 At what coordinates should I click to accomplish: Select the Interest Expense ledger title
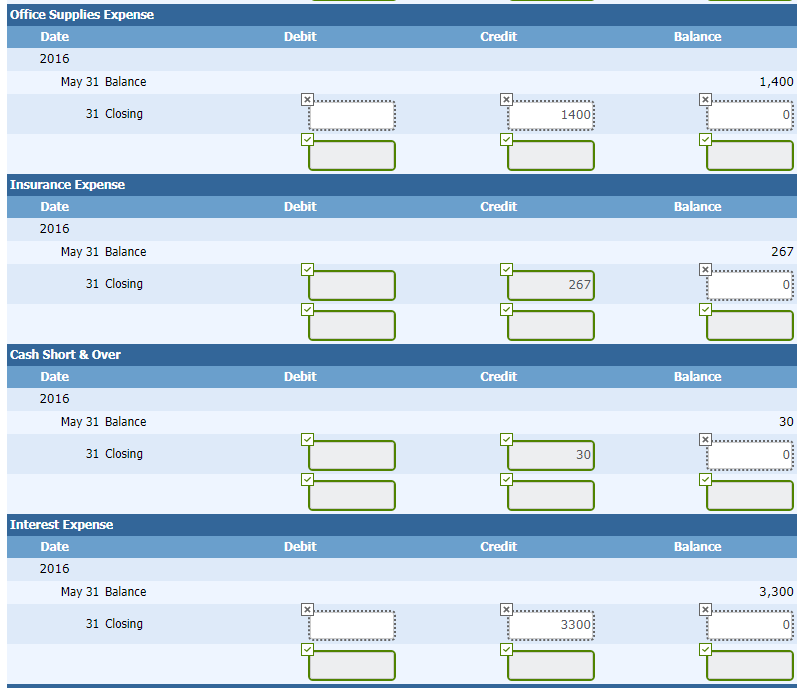point(61,524)
